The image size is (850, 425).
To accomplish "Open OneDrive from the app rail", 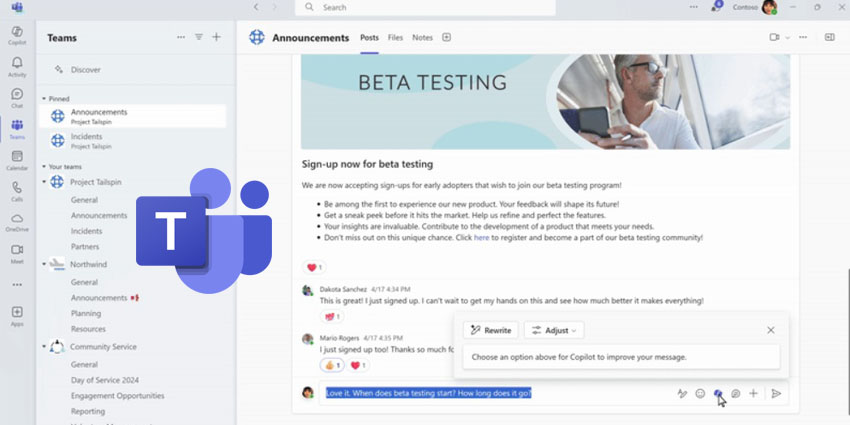I will point(17,222).
